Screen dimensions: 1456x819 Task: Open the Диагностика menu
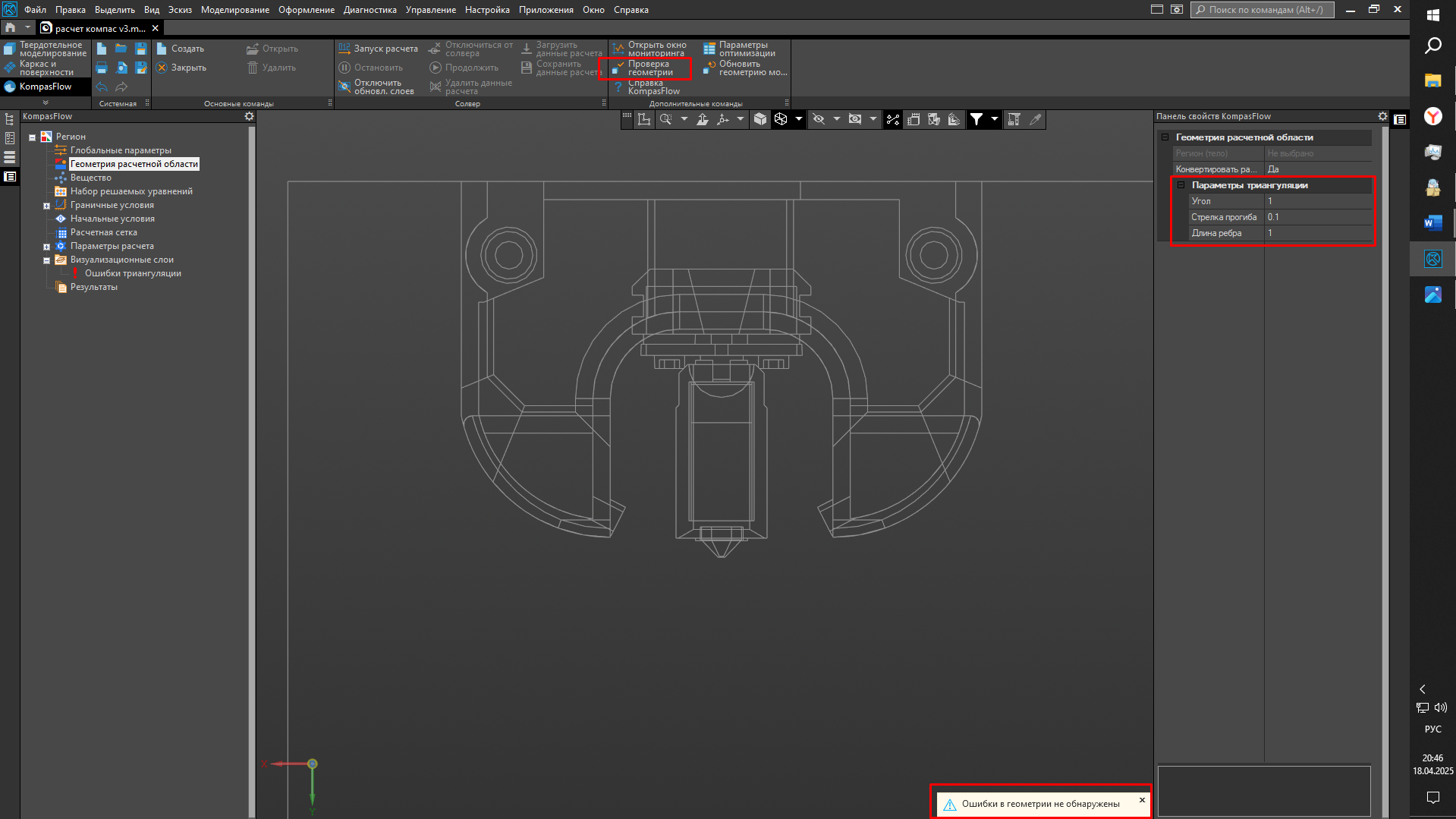click(370, 10)
